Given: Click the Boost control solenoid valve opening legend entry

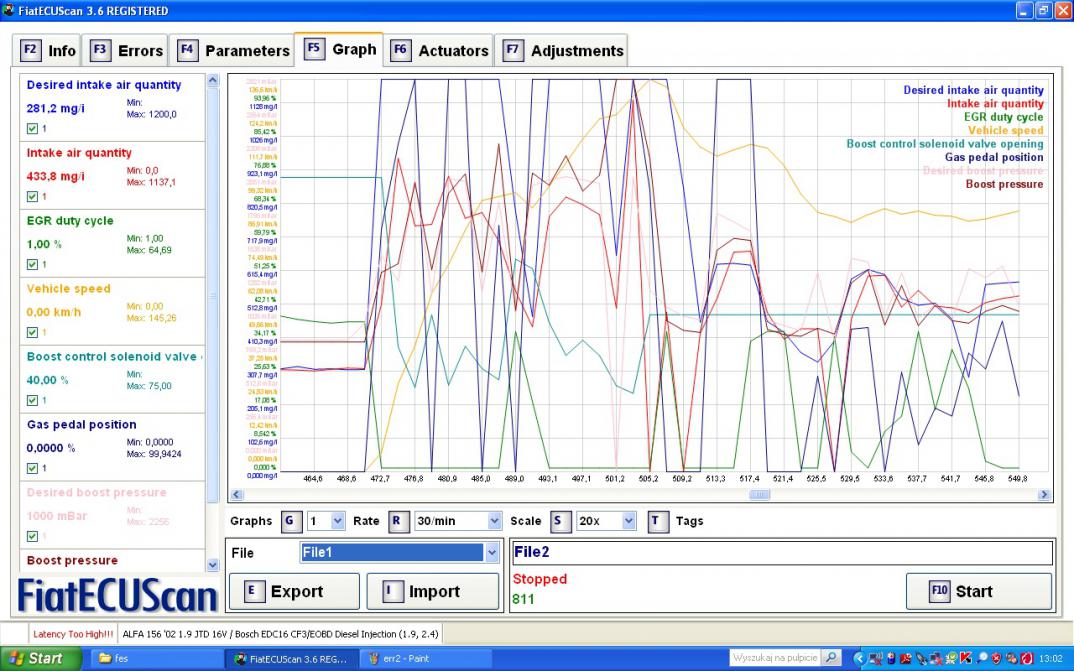Looking at the screenshot, I should [x=945, y=144].
